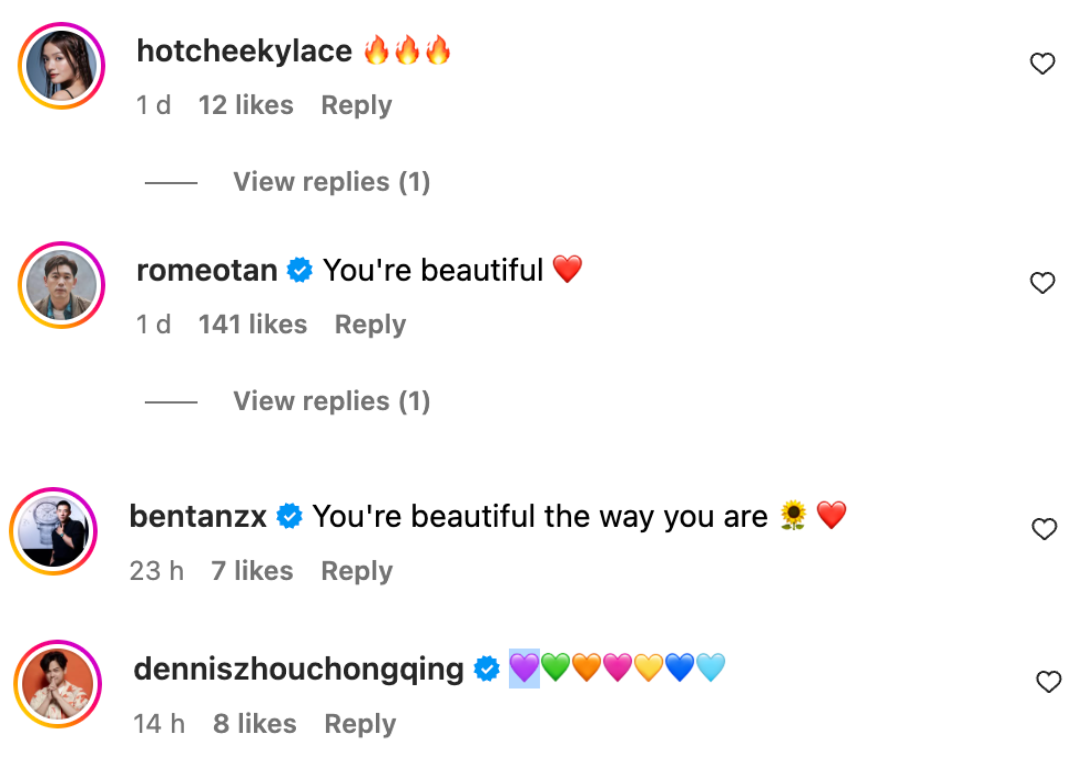Reply to bentanzx's comment
1080x778 pixels.
[x=356, y=571]
